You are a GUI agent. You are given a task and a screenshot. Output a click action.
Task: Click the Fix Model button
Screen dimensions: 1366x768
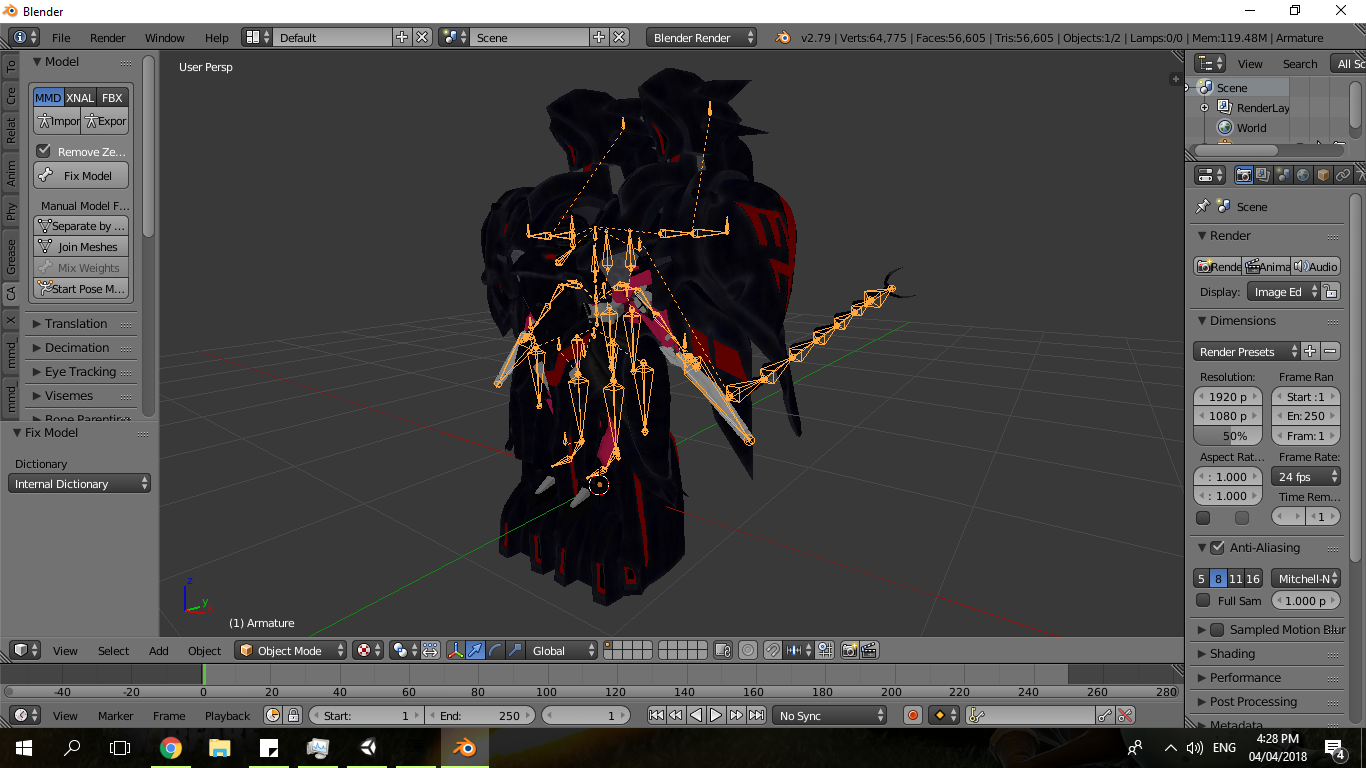[81, 175]
